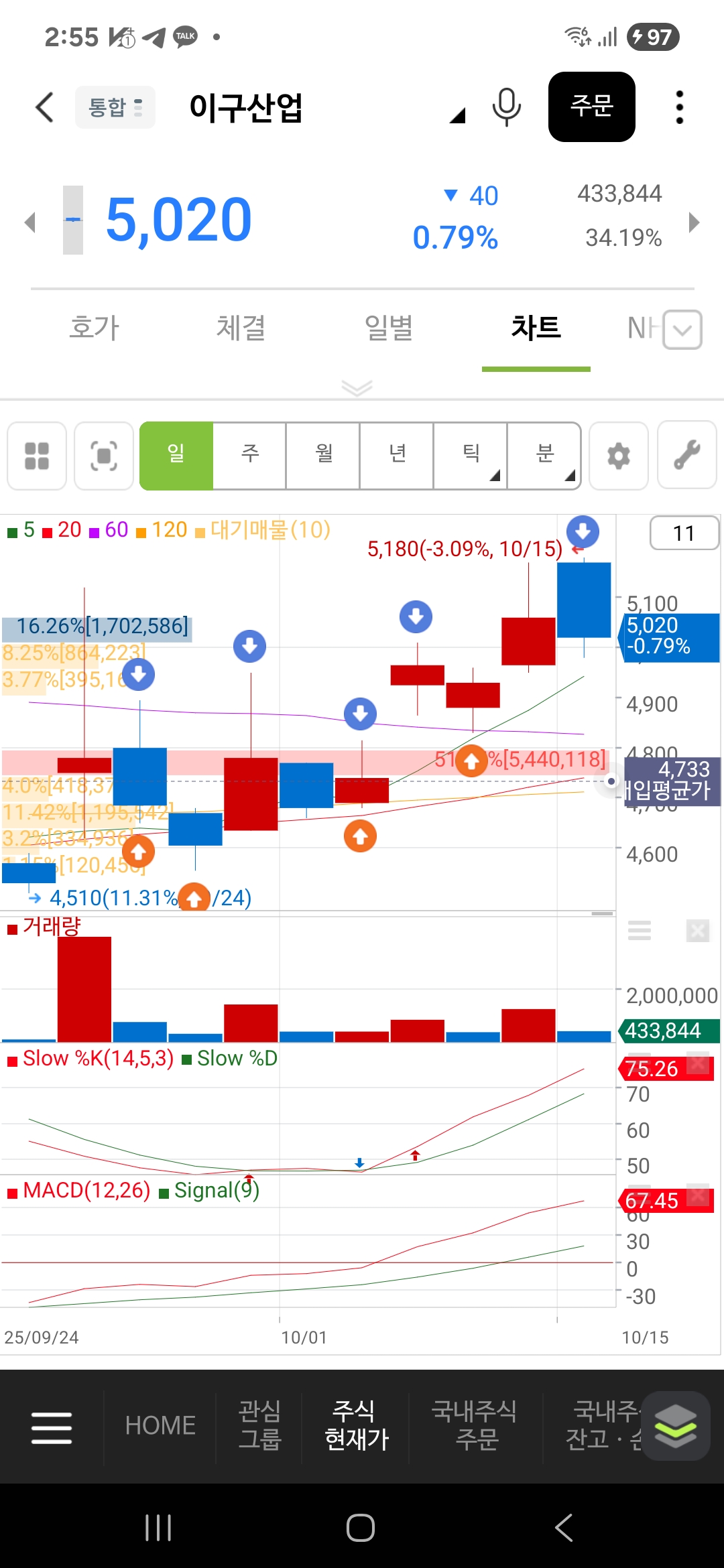Image resolution: width=724 pixels, height=1568 pixels.
Task: Open chart settings gear icon
Action: [x=618, y=456]
